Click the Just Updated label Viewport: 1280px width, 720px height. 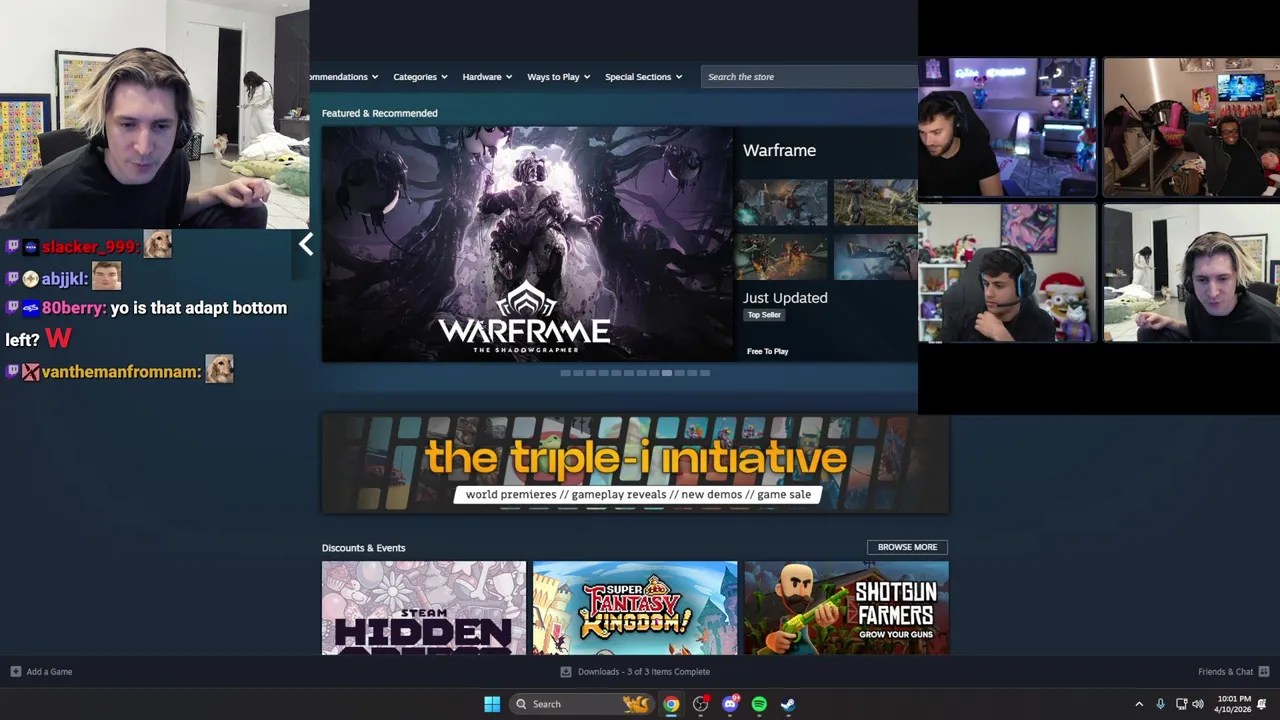point(785,298)
